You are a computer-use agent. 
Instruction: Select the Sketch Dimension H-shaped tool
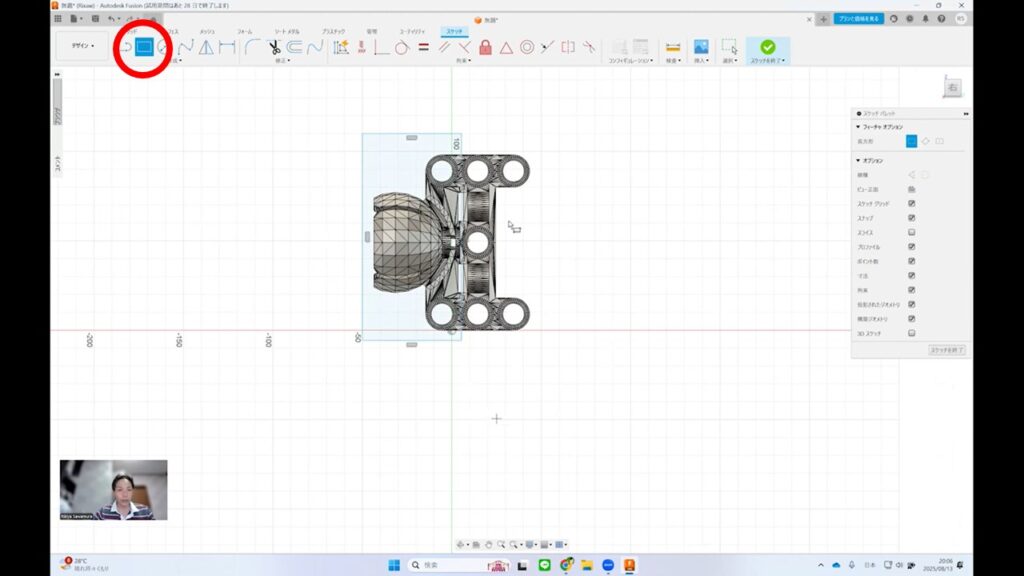[x=227, y=47]
